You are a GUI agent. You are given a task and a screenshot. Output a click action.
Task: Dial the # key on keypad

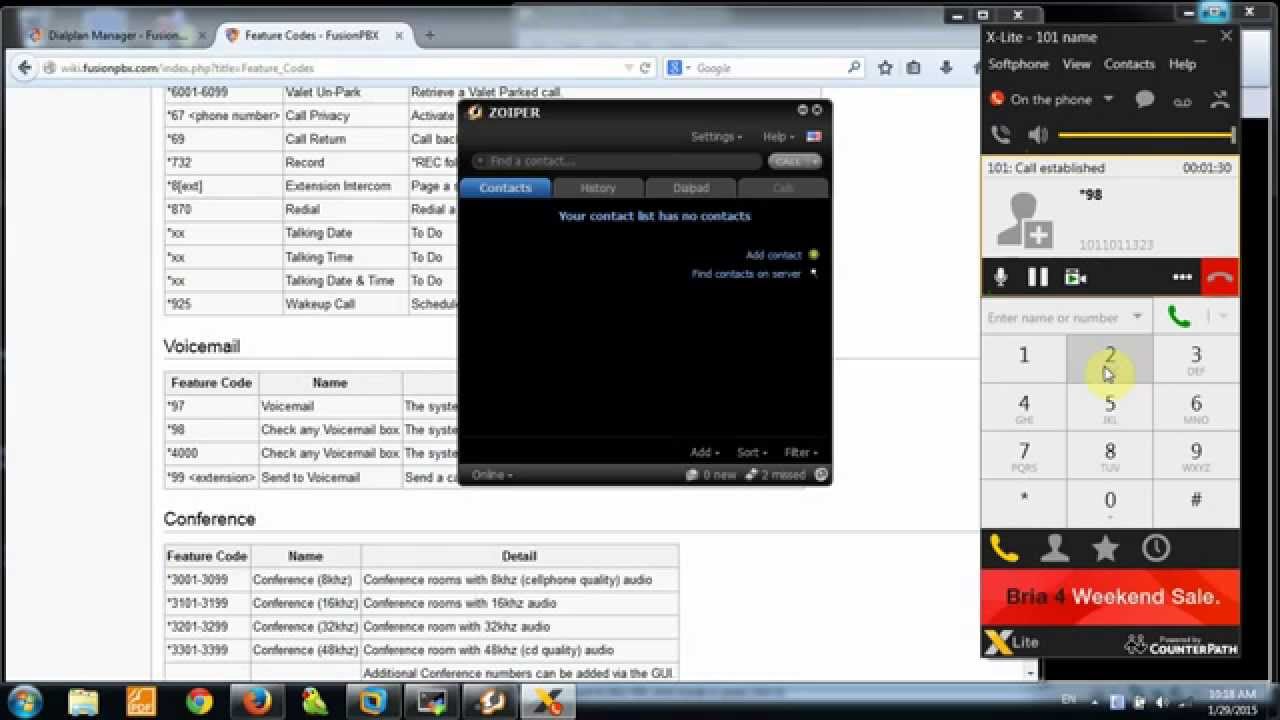coord(1196,503)
